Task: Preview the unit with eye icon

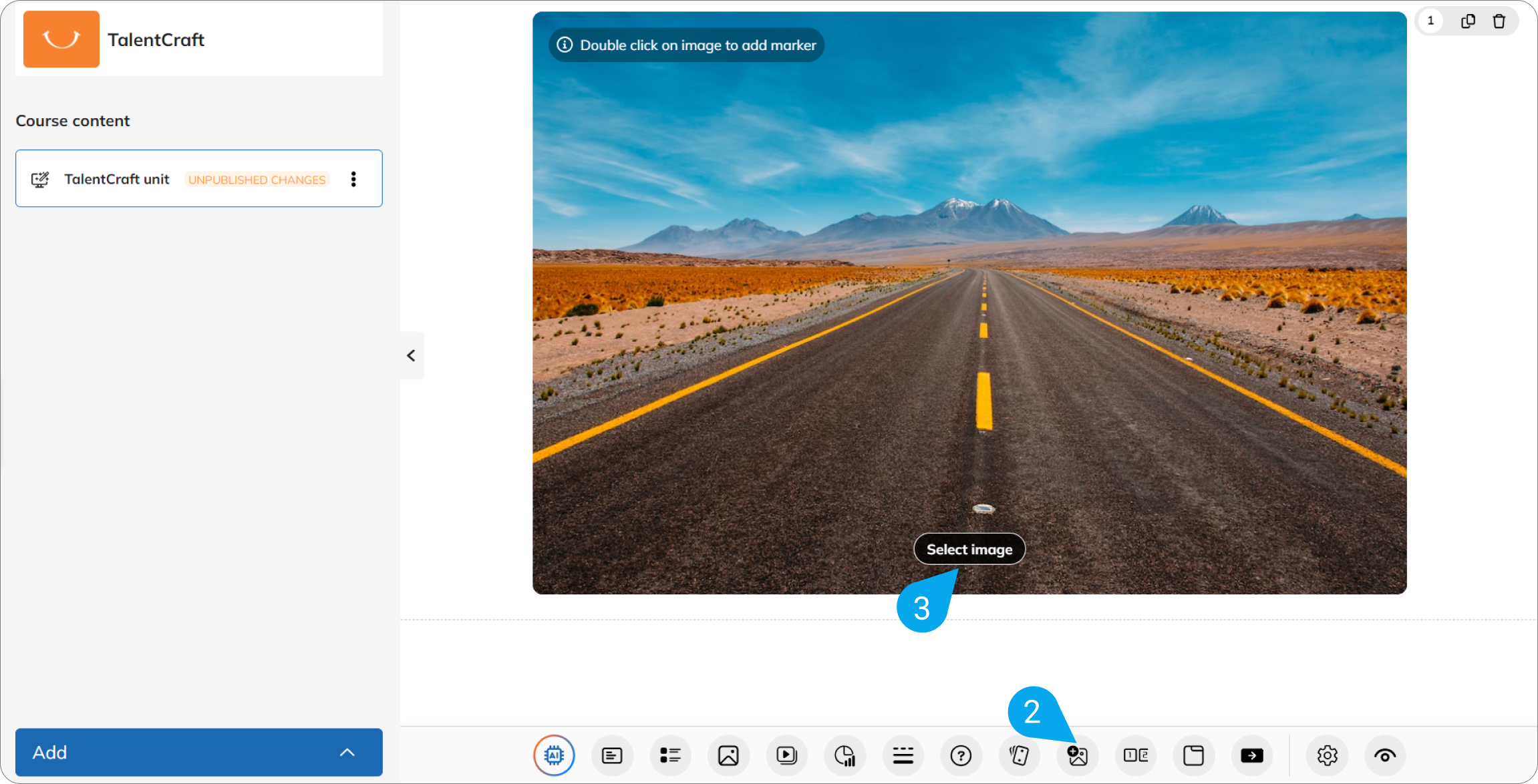Action: [x=1385, y=755]
